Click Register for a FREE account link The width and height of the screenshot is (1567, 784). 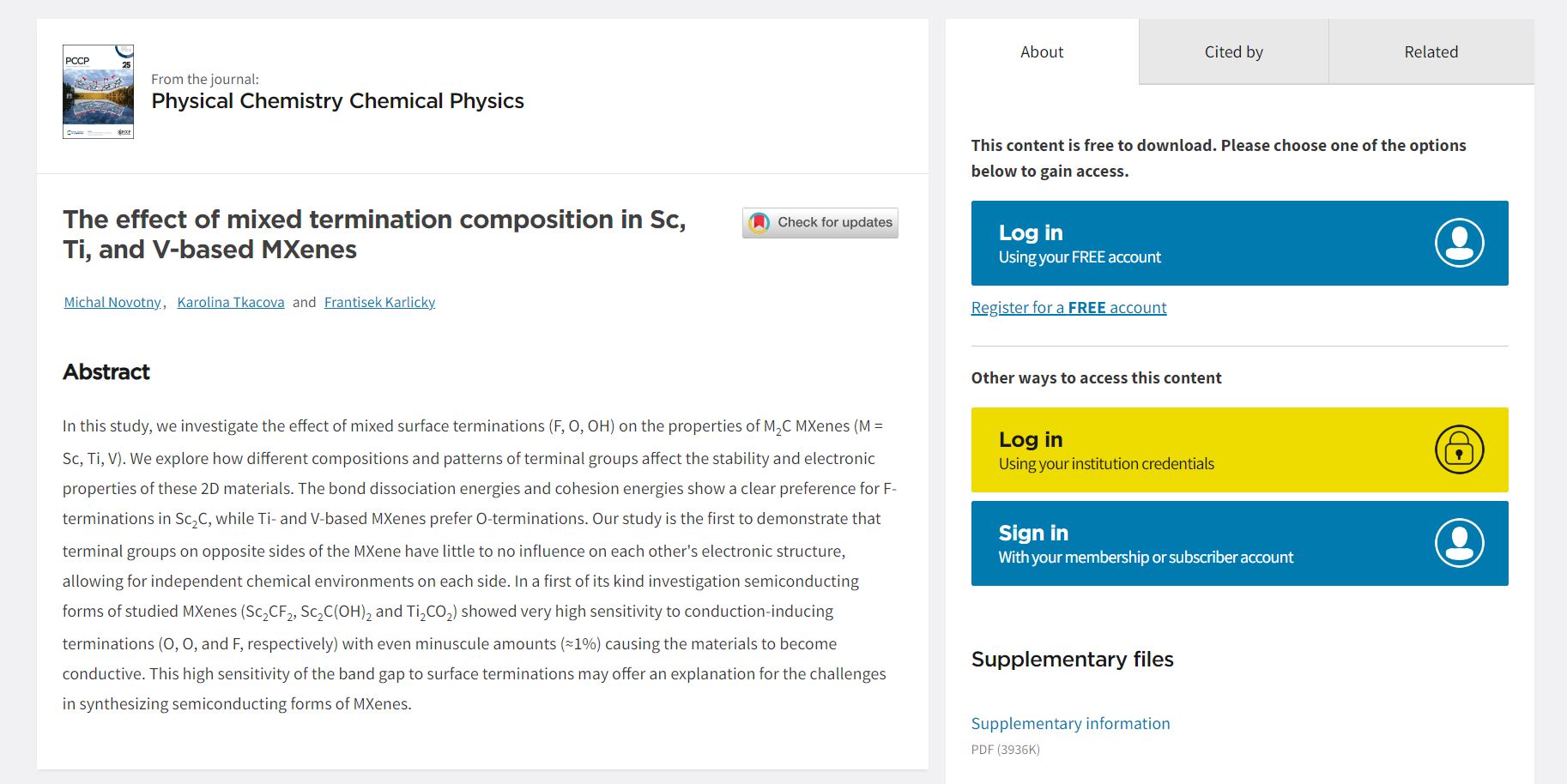coord(1068,307)
